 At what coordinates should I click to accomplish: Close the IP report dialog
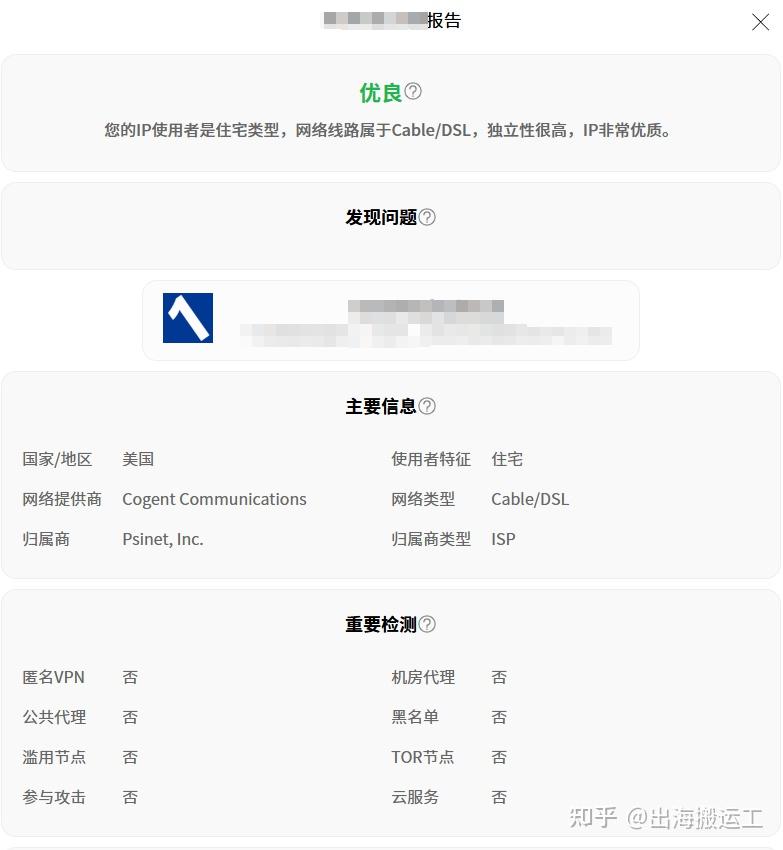coord(760,22)
